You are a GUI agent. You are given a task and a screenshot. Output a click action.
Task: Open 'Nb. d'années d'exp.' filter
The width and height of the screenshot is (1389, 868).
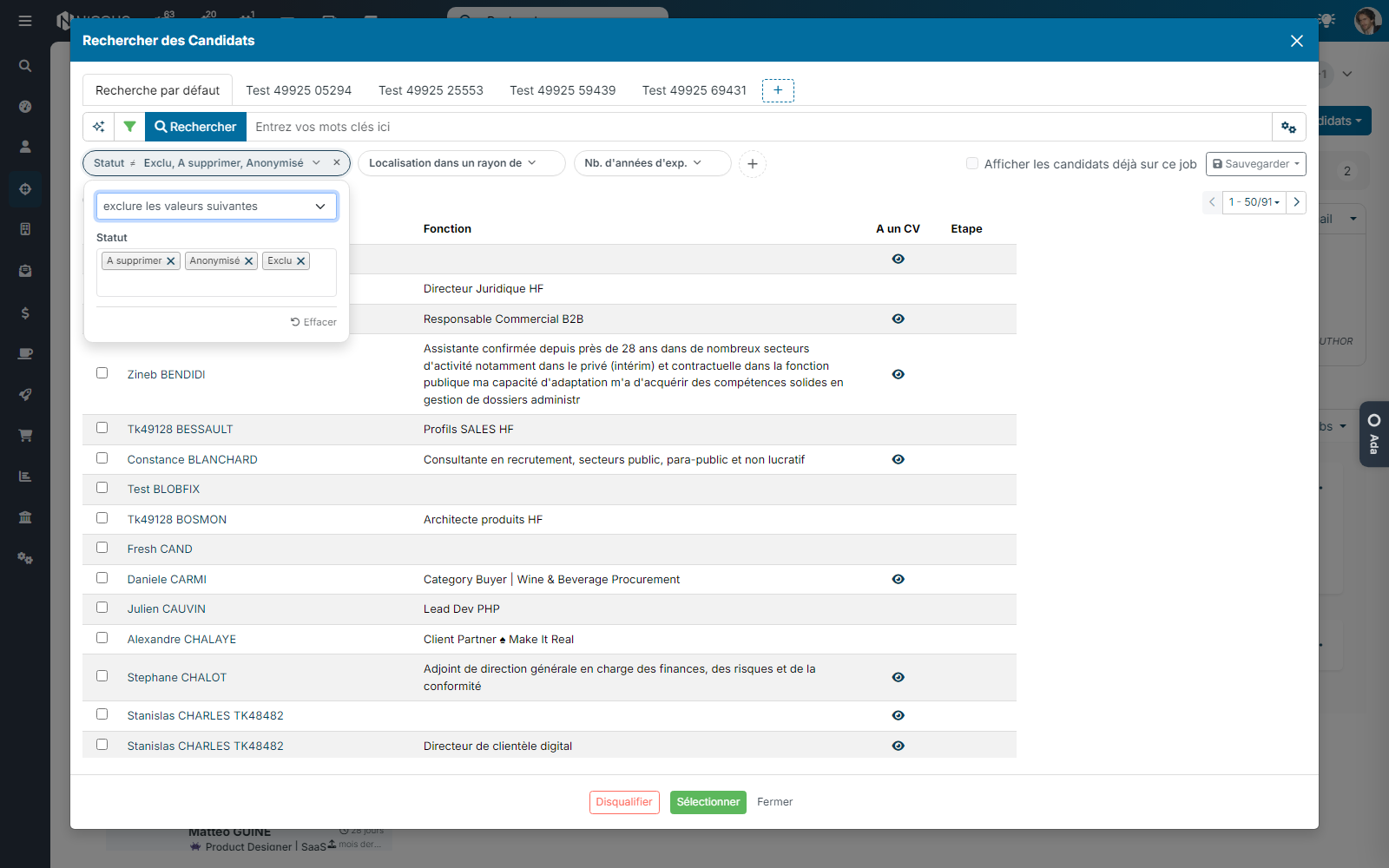[652, 163]
